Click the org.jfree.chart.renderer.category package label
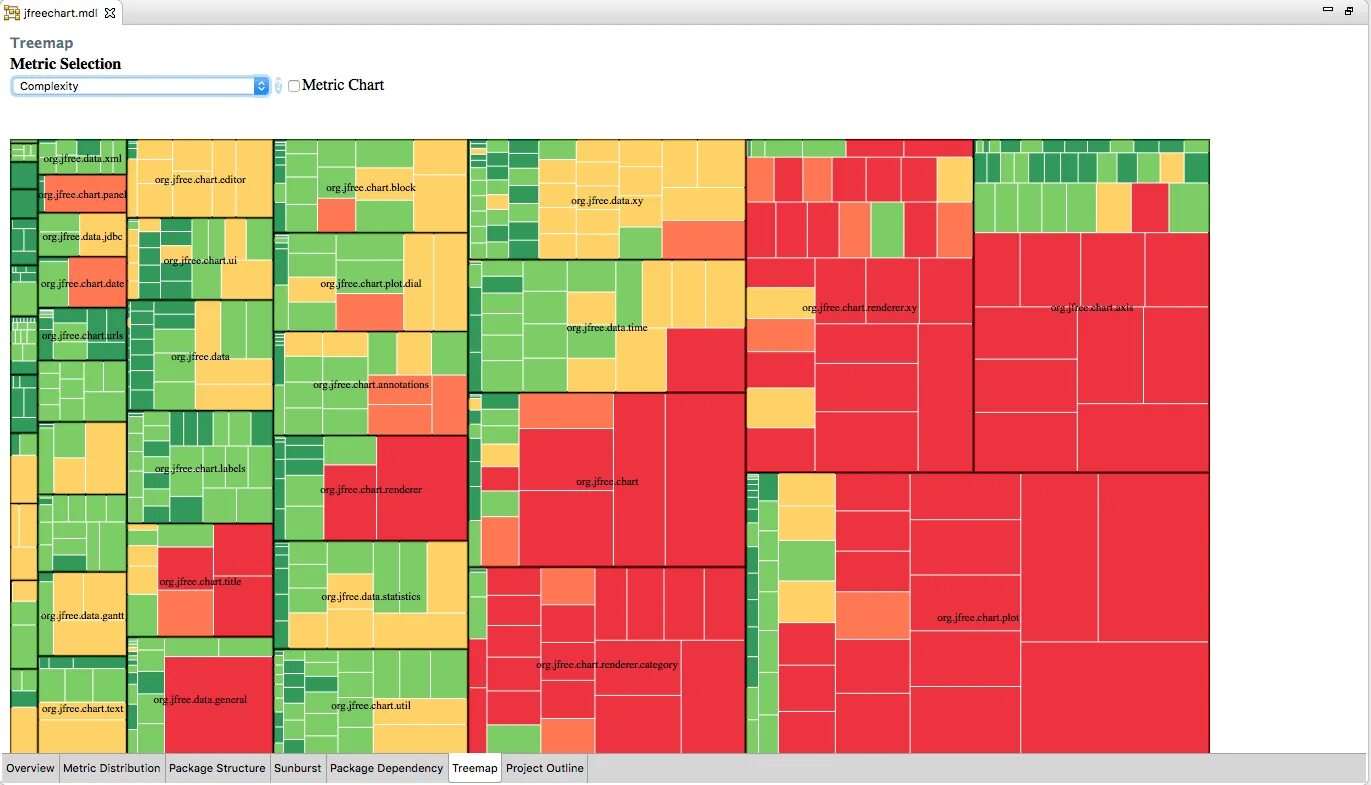This screenshot has width=1371, height=785. [x=607, y=664]
